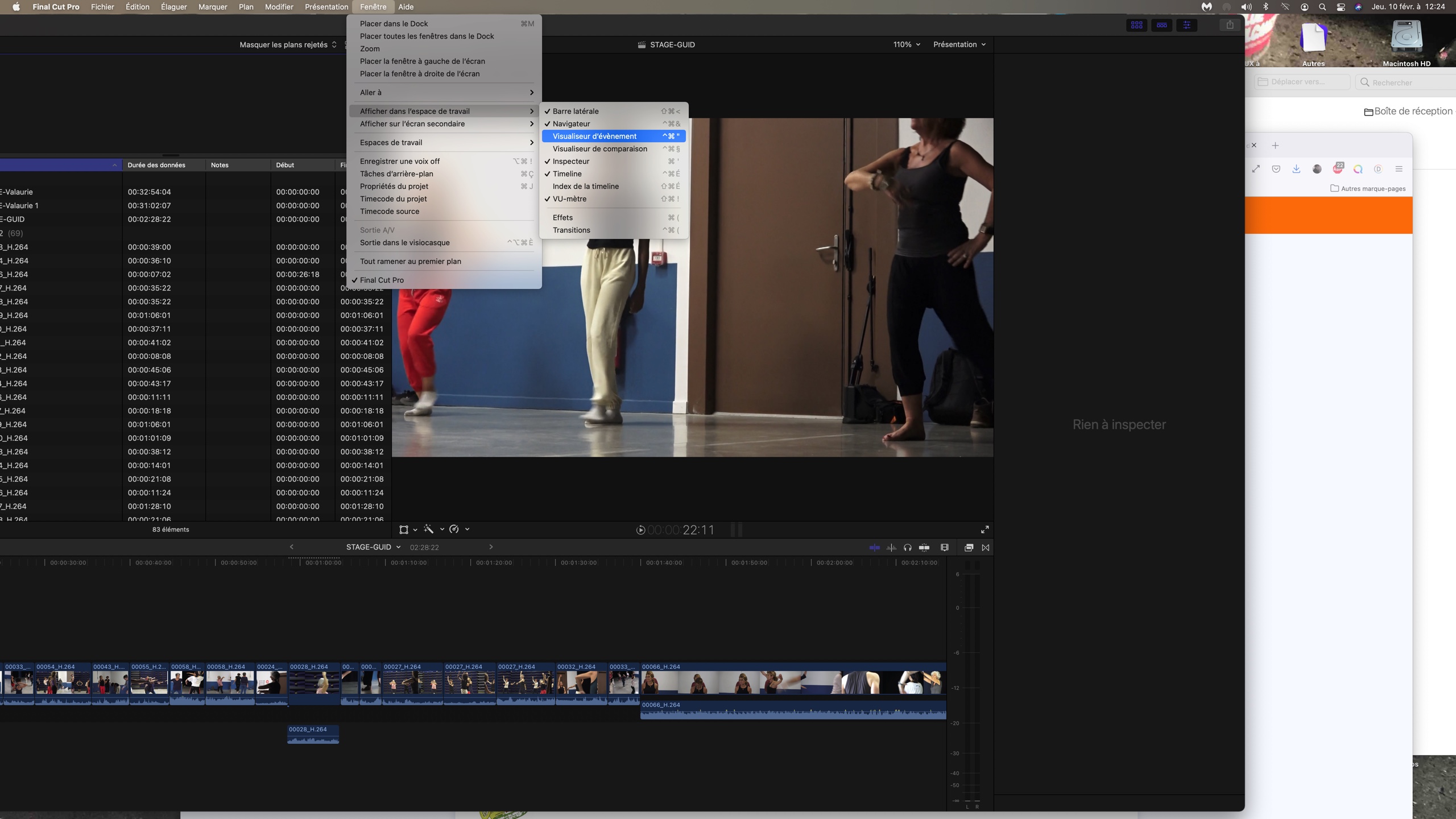Open the Modifier menu
Image resolution: width=1456 pixels, height=819 pixels.
tap(279, 7)
